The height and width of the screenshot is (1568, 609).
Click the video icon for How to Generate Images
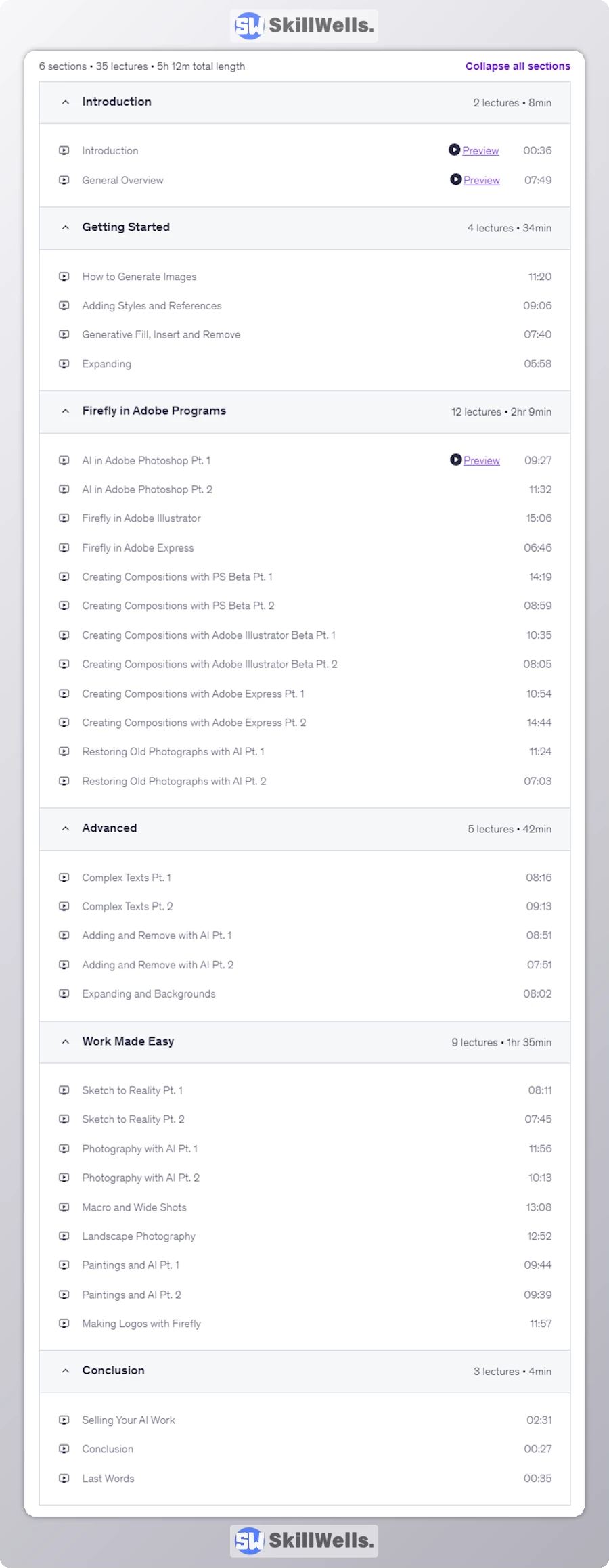pos(64,277)
